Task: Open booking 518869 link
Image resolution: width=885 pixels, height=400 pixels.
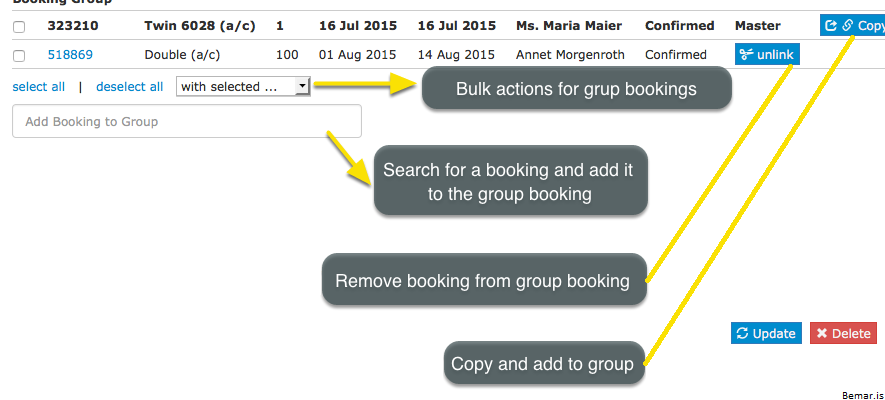Action: [70, 55]
